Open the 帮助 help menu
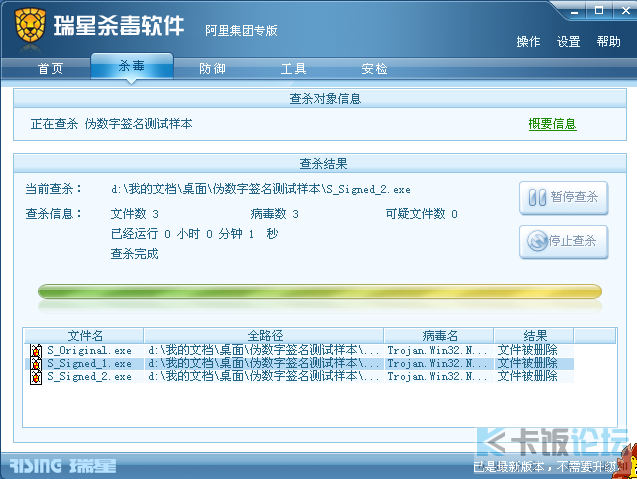637x479 pixels. (x=608, y=41)
